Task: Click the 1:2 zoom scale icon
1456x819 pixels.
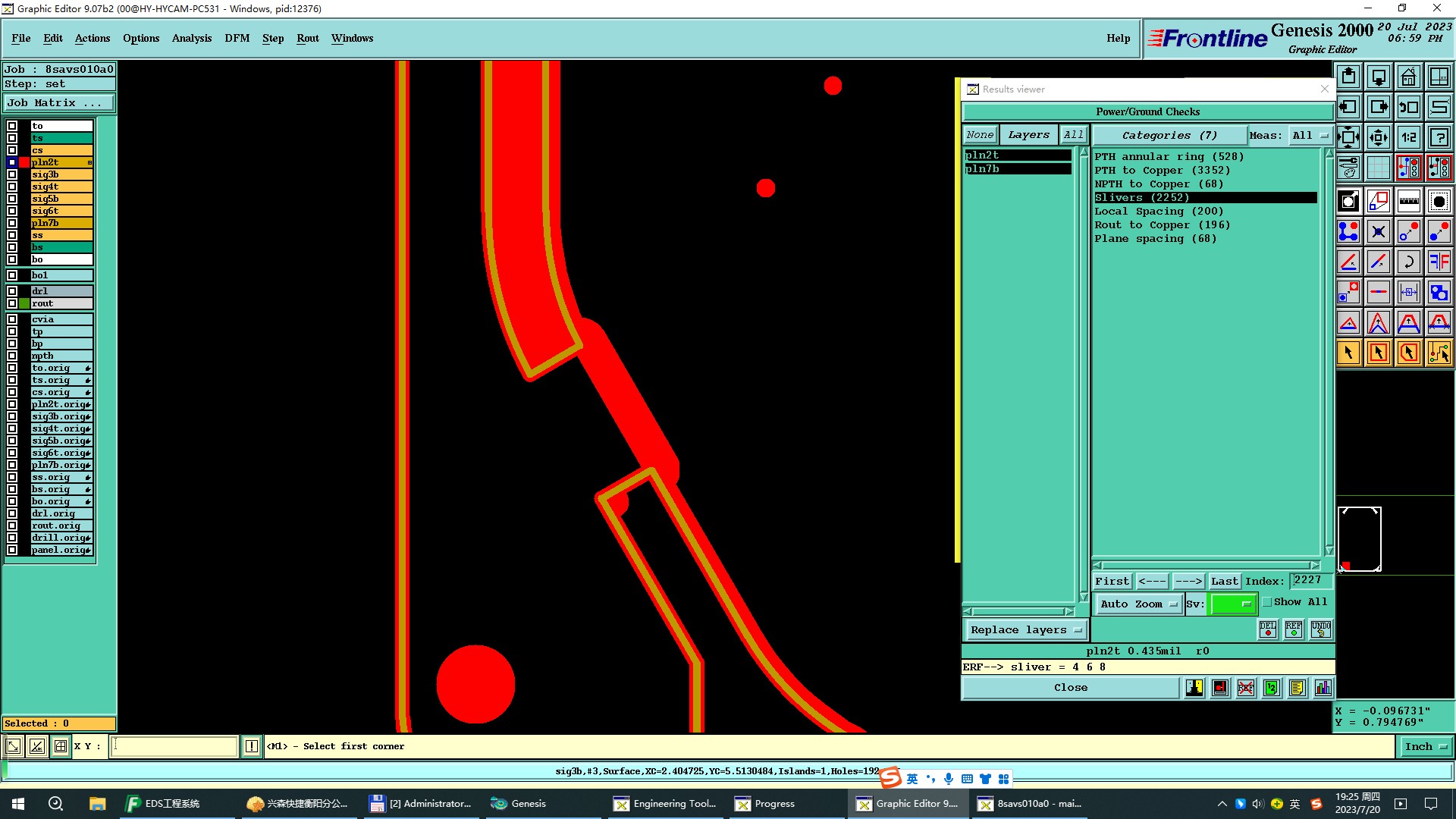Action: [1408, 138]
